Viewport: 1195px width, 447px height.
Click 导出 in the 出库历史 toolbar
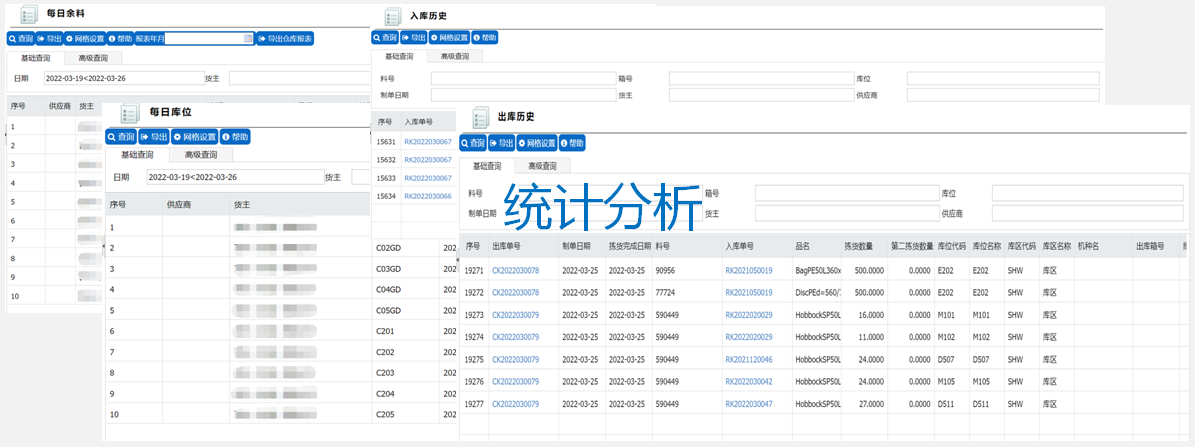[x=501, y=143]
